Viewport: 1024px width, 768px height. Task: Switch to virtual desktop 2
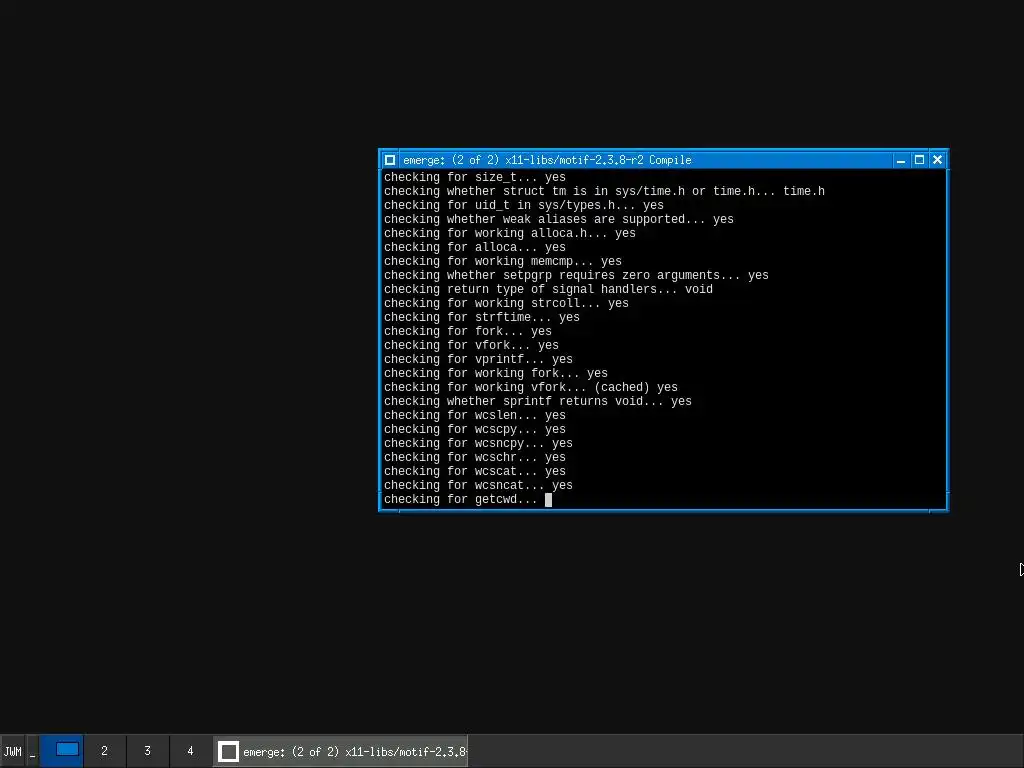pos(104,751)
